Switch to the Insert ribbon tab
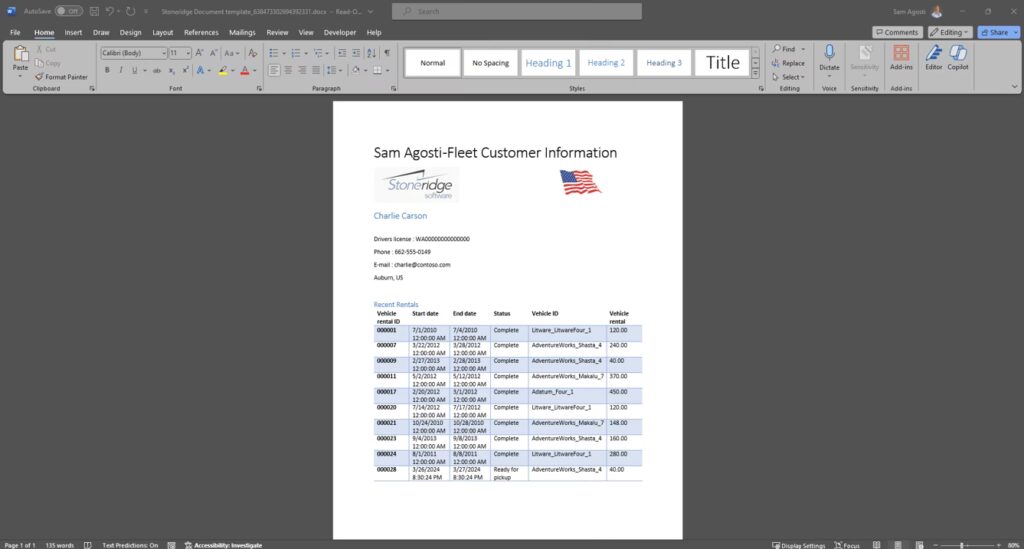The image size is (1024, 549). (x=73, y=32)
